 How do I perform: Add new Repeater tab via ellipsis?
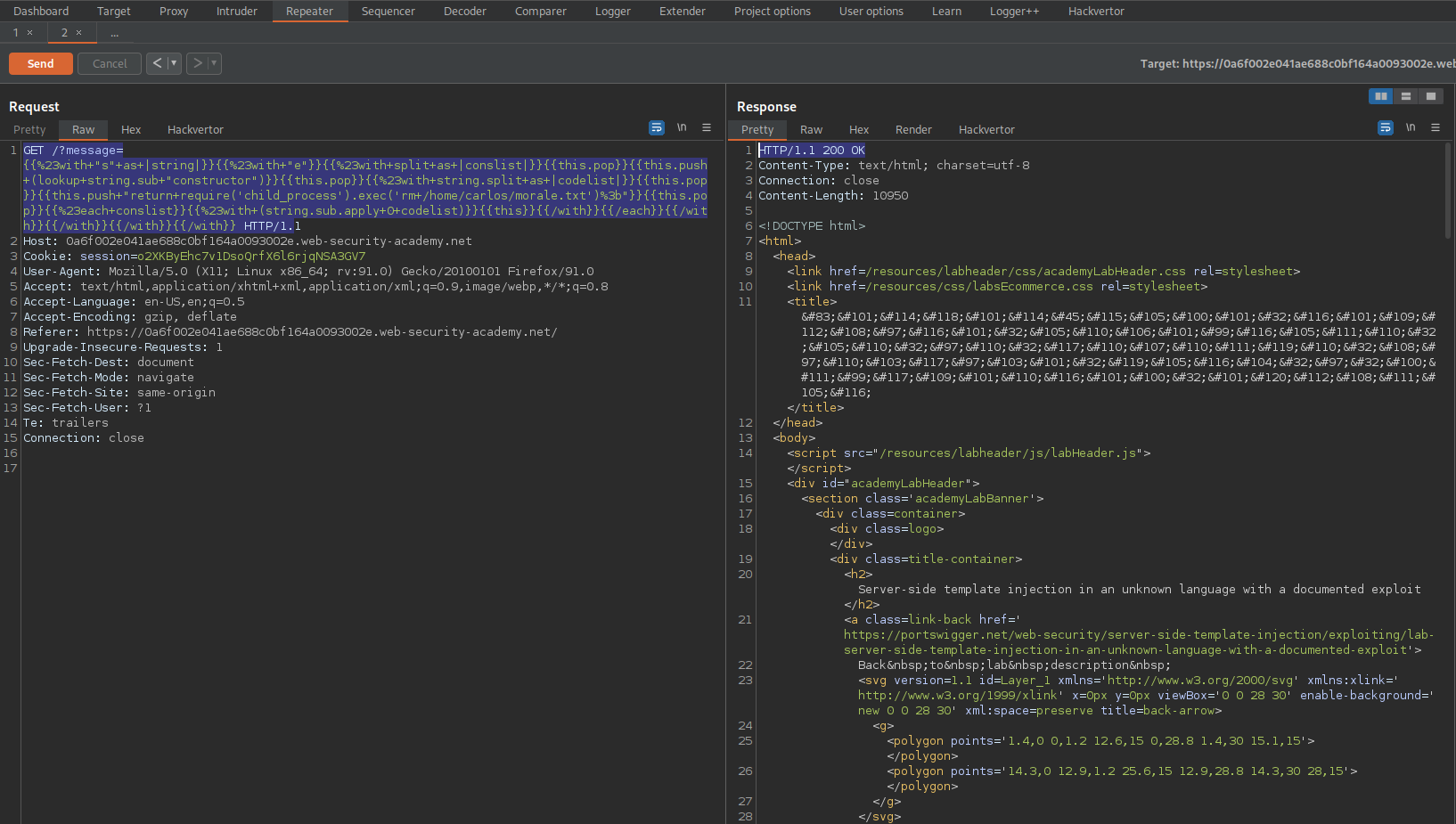point(114,33)
